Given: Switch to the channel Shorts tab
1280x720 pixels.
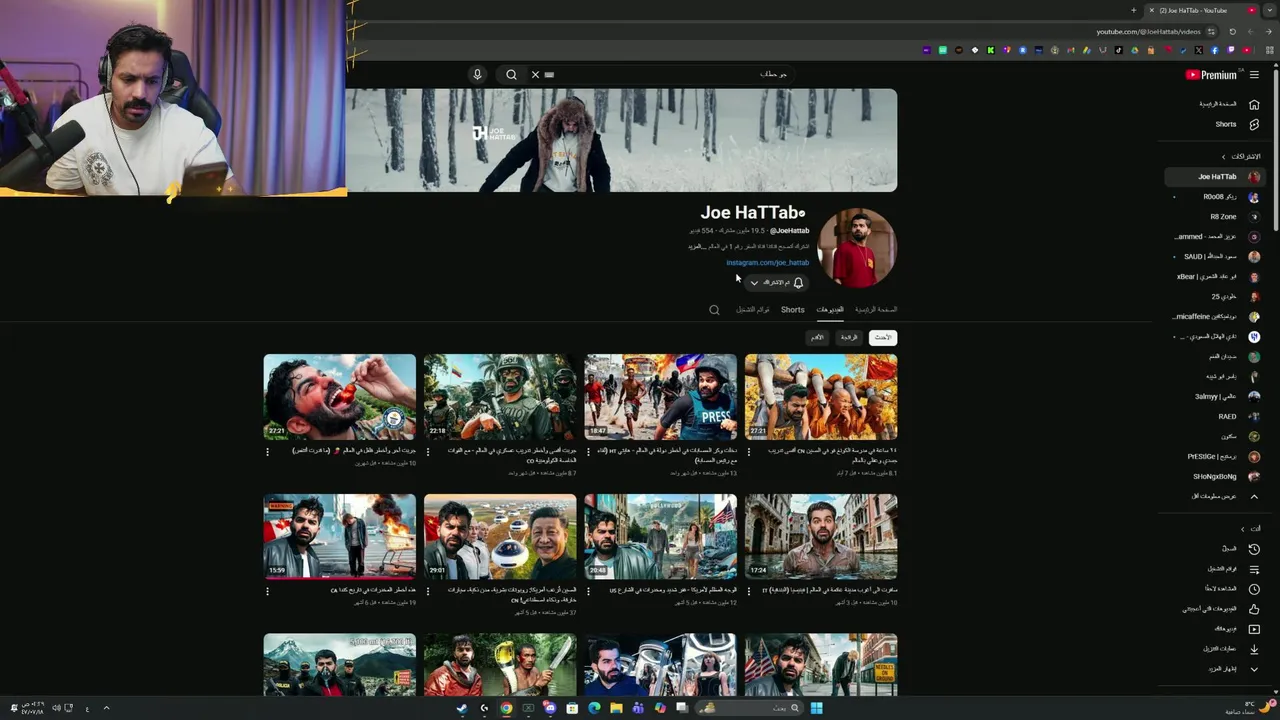Looking at the screenshot, I should [x=792, y=310].
